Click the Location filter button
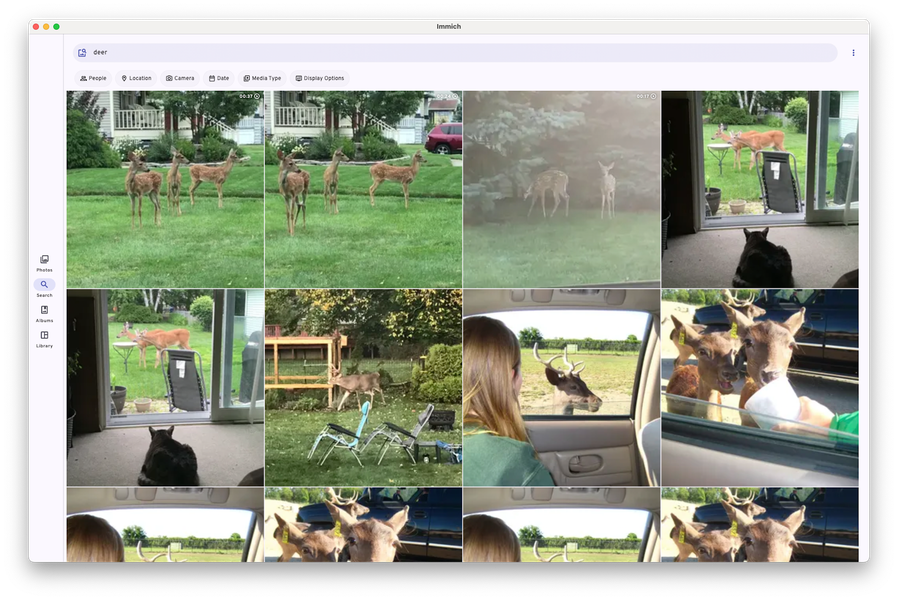 click(136, 78)
